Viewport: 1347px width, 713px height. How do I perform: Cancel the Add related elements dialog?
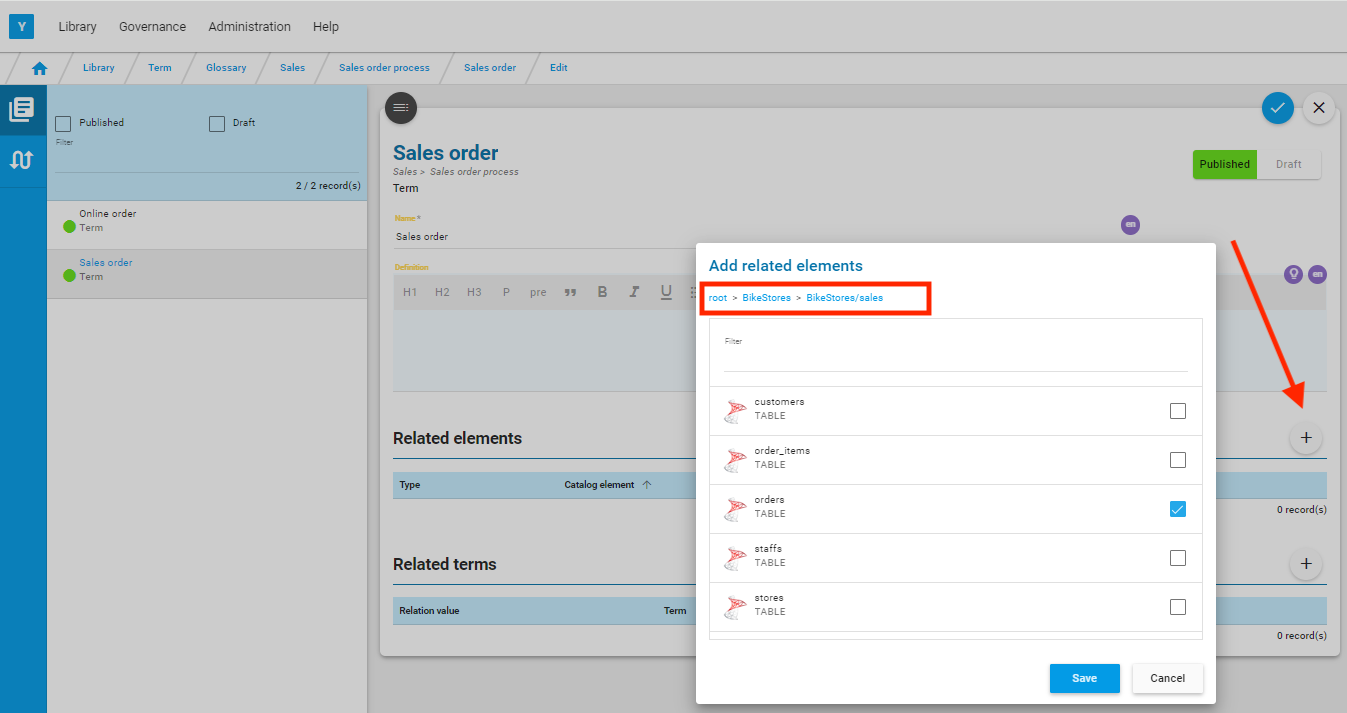point(1167,678)
